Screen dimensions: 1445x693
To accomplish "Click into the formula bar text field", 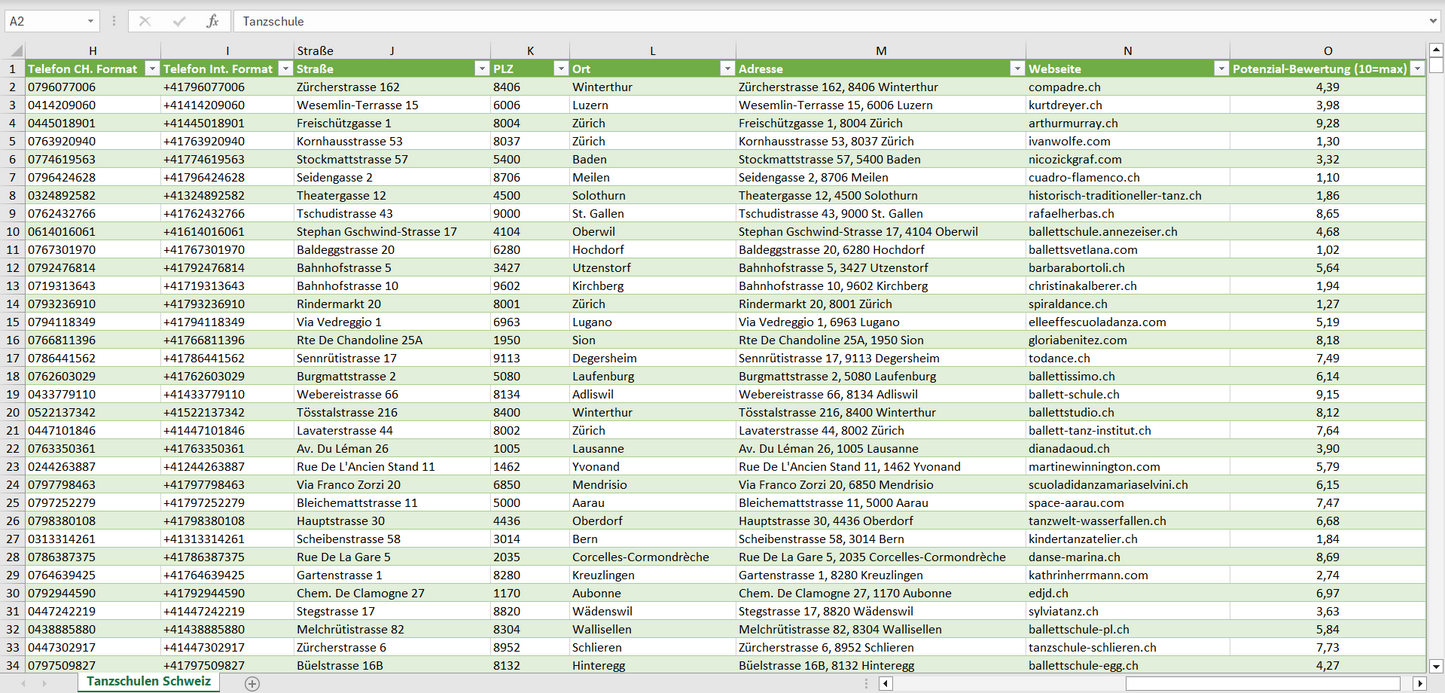I will [800, 21].
